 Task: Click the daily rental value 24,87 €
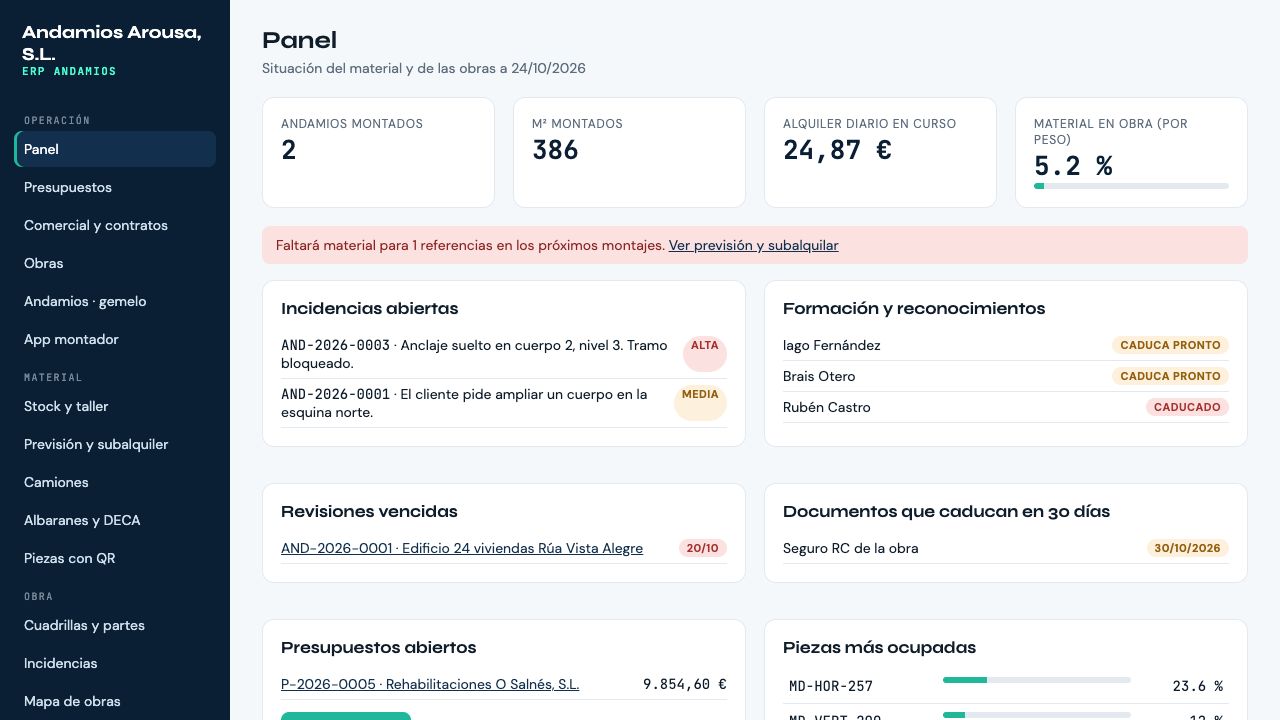(x=837, y=150)
